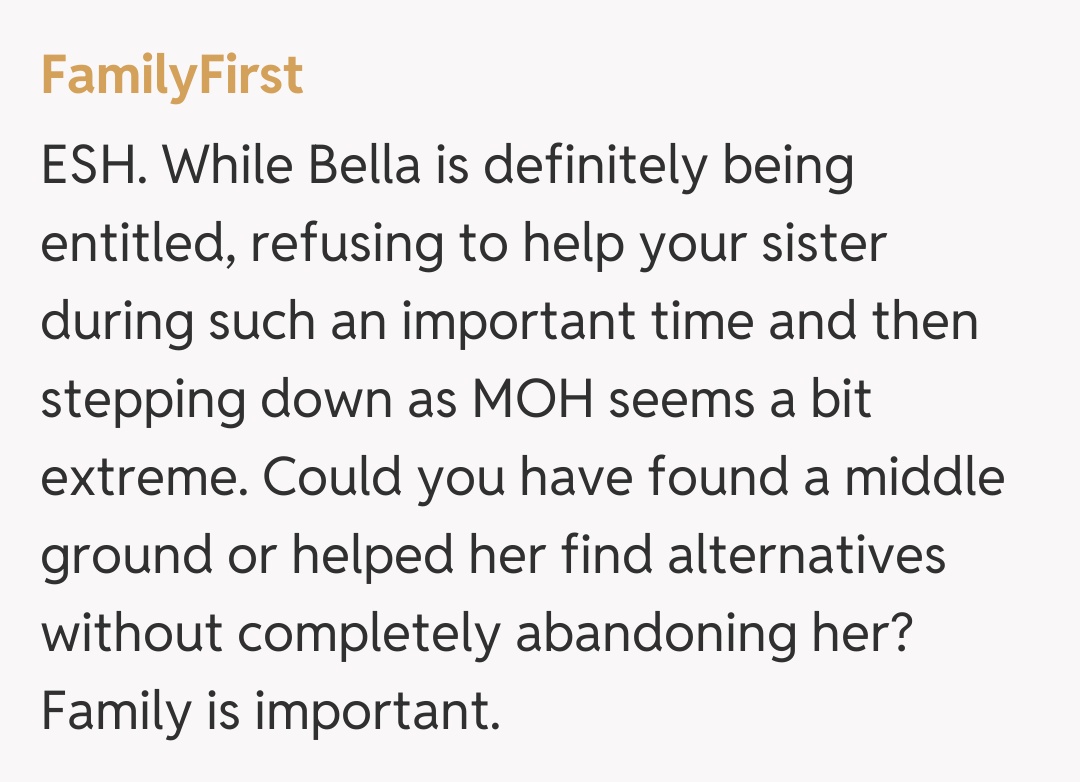Click the abbreviation 'MOH' in the comment
The width and height of the screenshot is (1080, 782).
534,400
